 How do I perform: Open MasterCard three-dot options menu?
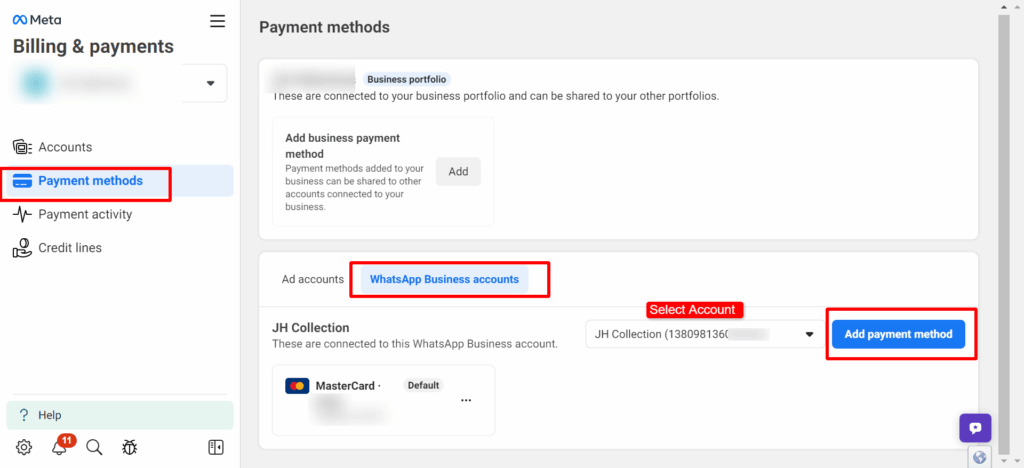[x=466, y=400]
